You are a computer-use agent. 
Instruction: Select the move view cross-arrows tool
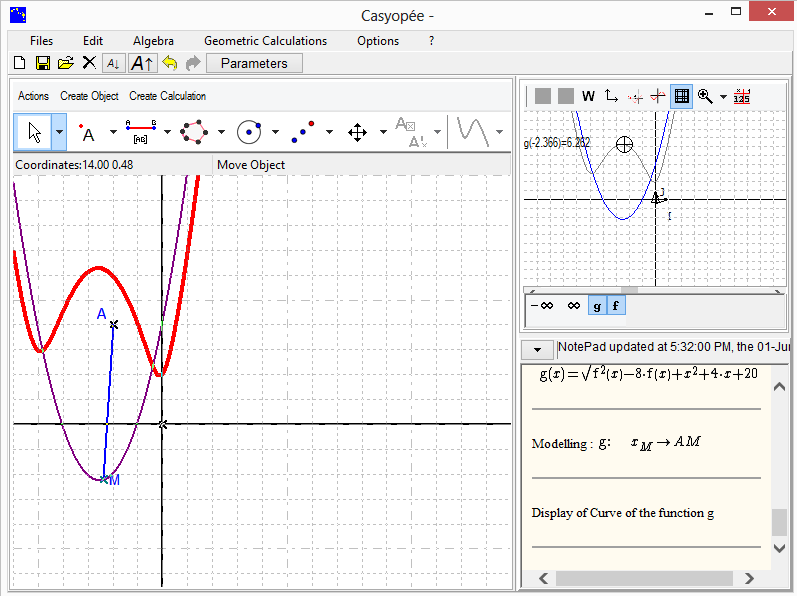[x=357, y=133]
